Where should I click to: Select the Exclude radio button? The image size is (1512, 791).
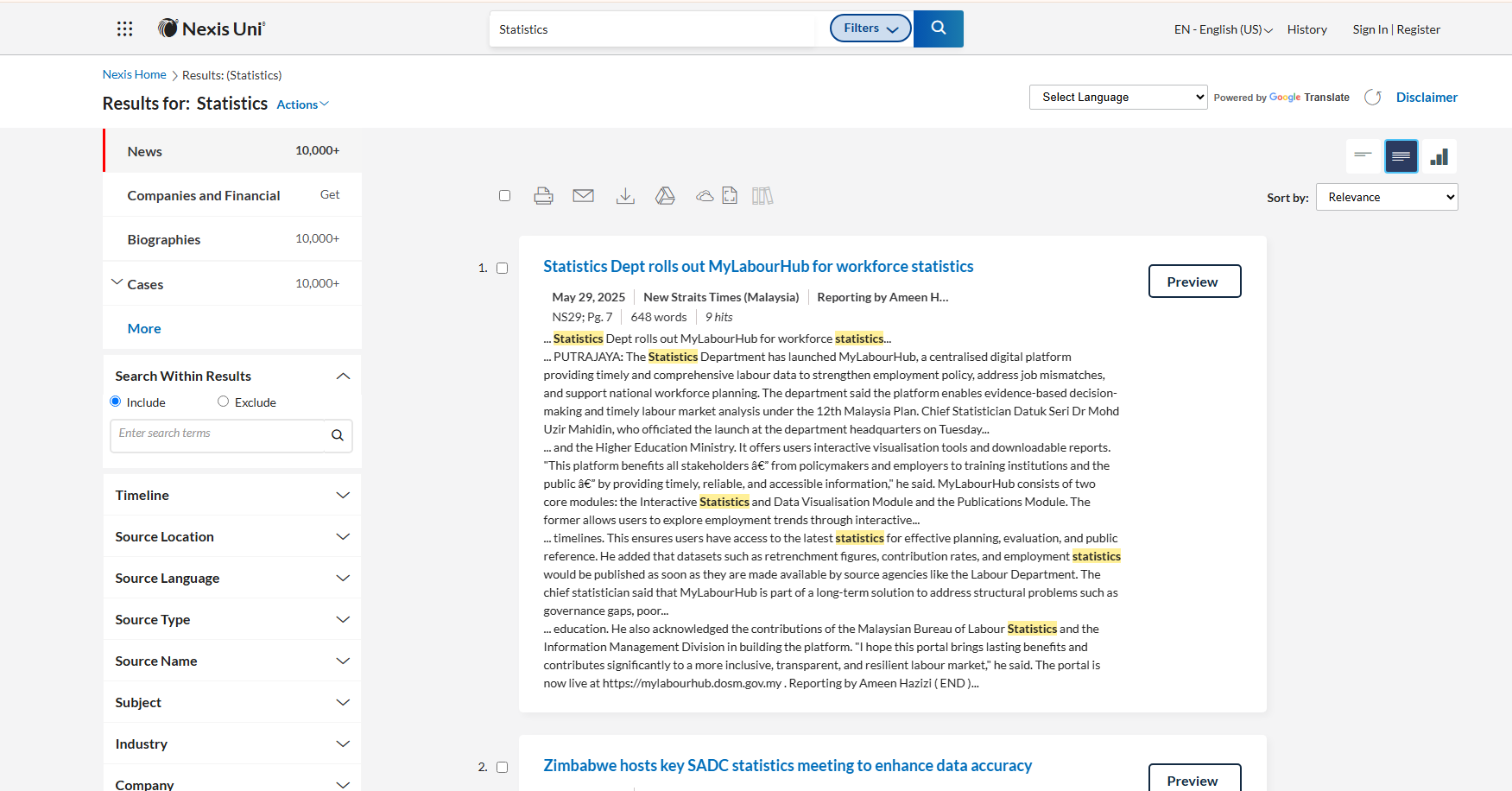click(x=223, y=402)
